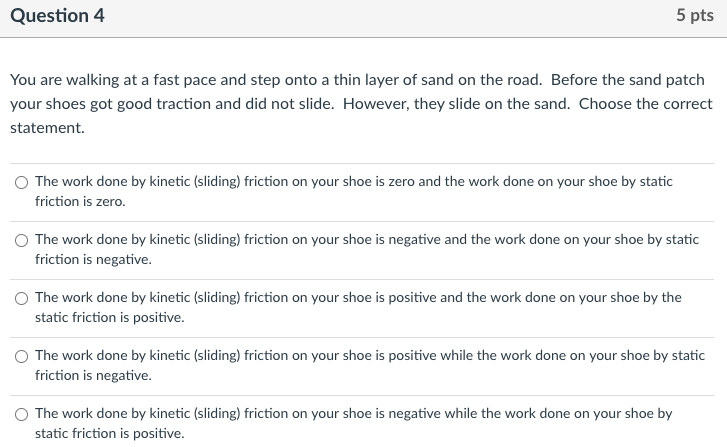Click the '5 pts' score label

[x=695, y=15]
